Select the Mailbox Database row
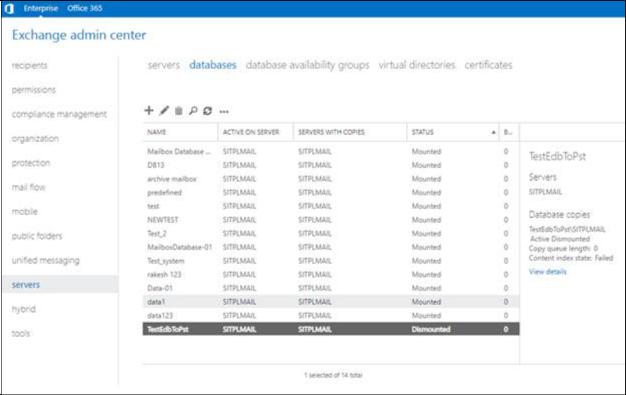The height and width of the screenshot is (395, 626). coord(331,151)
